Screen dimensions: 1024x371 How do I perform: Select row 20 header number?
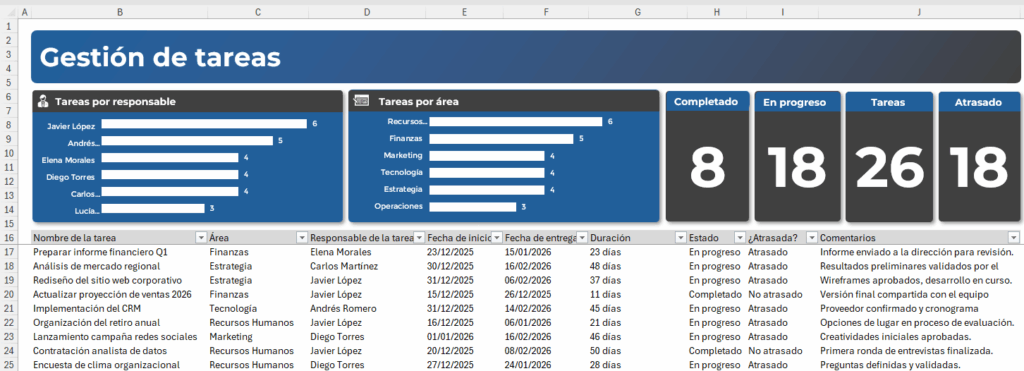coord(8,295)
